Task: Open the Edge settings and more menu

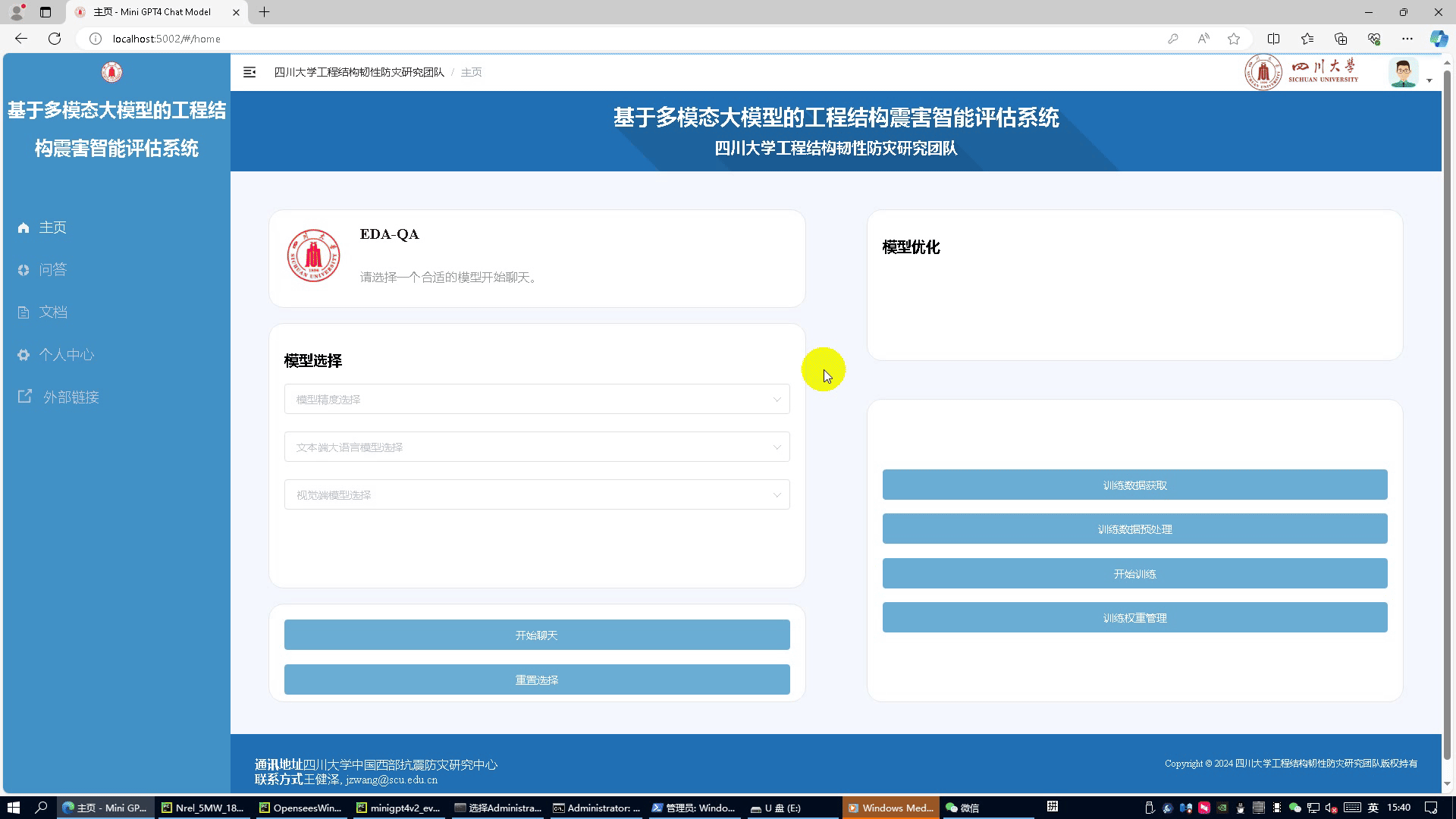Action: 1407,39
